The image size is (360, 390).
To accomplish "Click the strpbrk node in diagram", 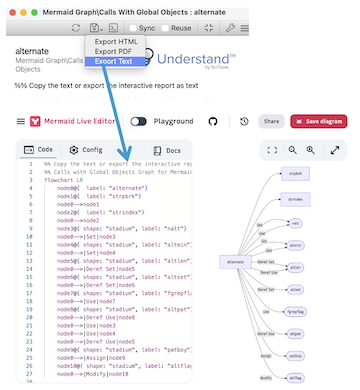I will [x=295, y=174].
